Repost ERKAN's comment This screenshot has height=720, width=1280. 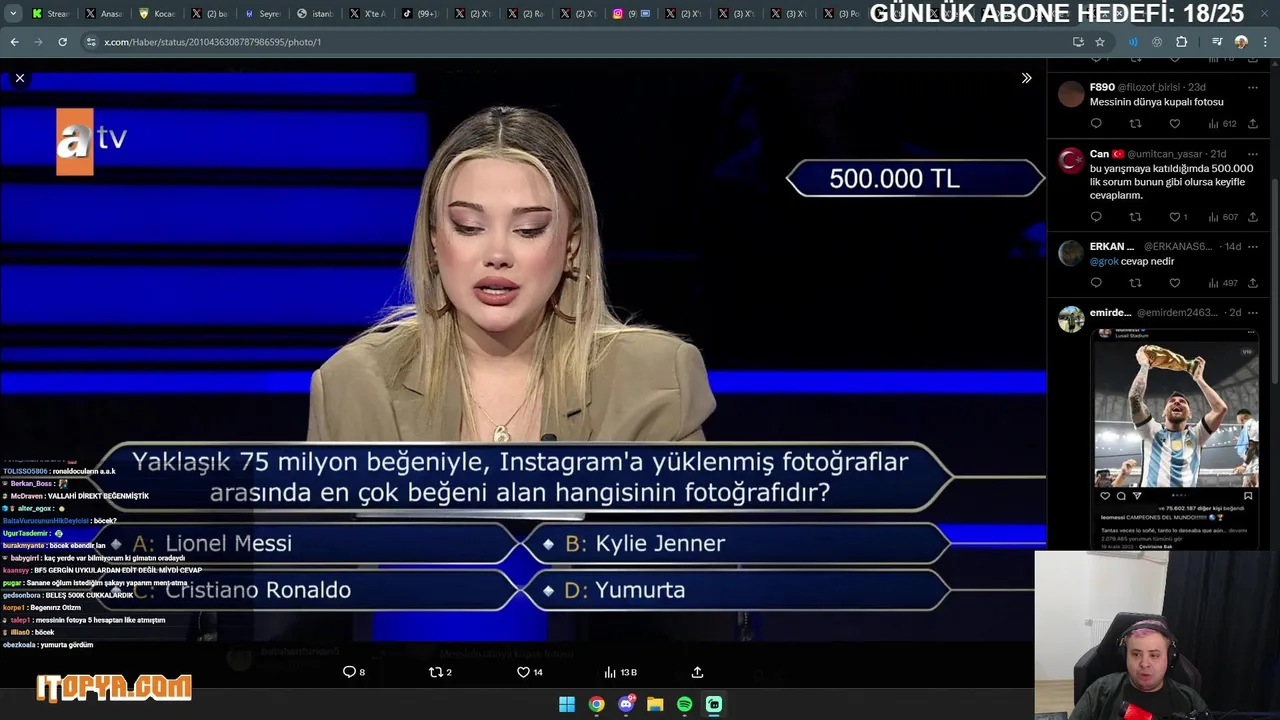(x=1135, y=283)
